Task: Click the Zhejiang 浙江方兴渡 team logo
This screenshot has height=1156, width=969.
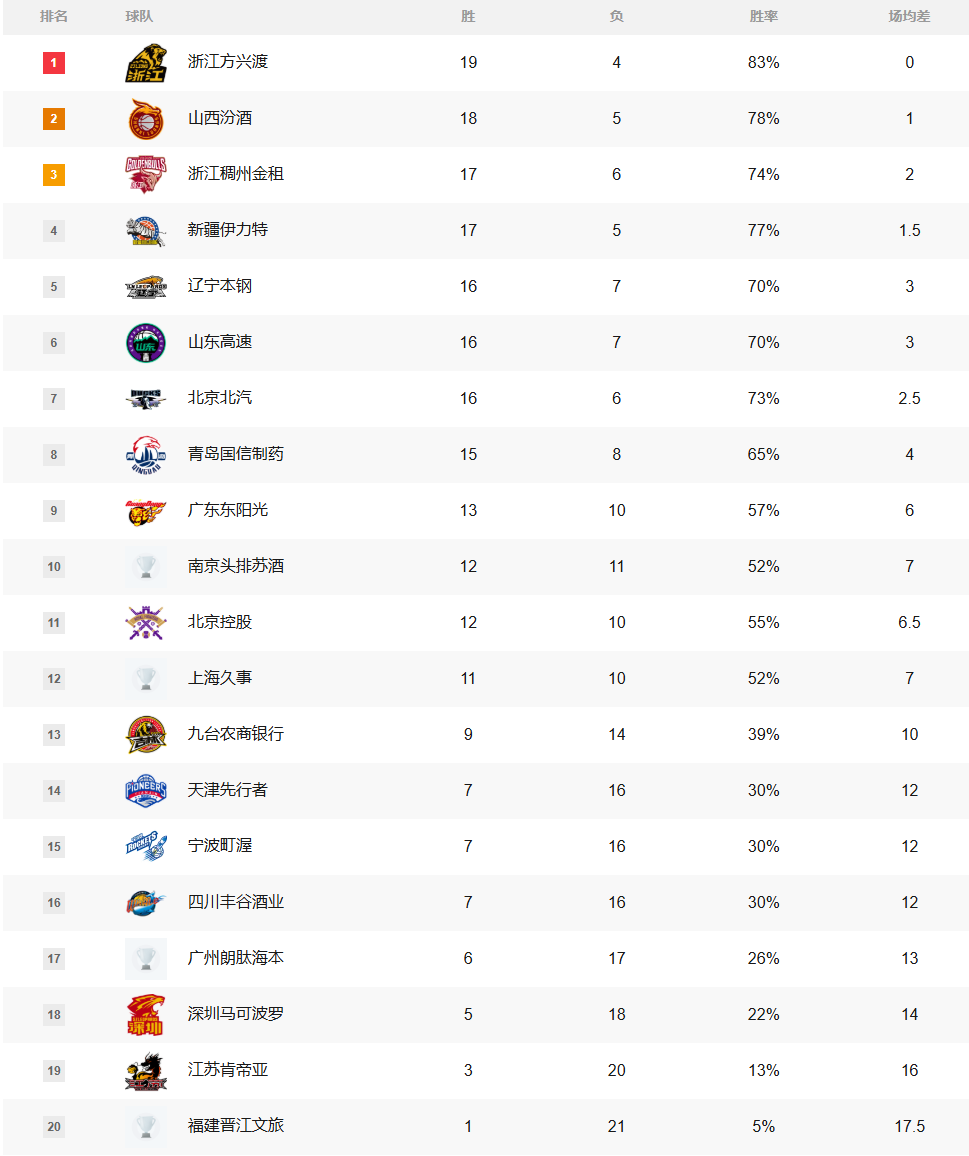Action: [146, 63]
